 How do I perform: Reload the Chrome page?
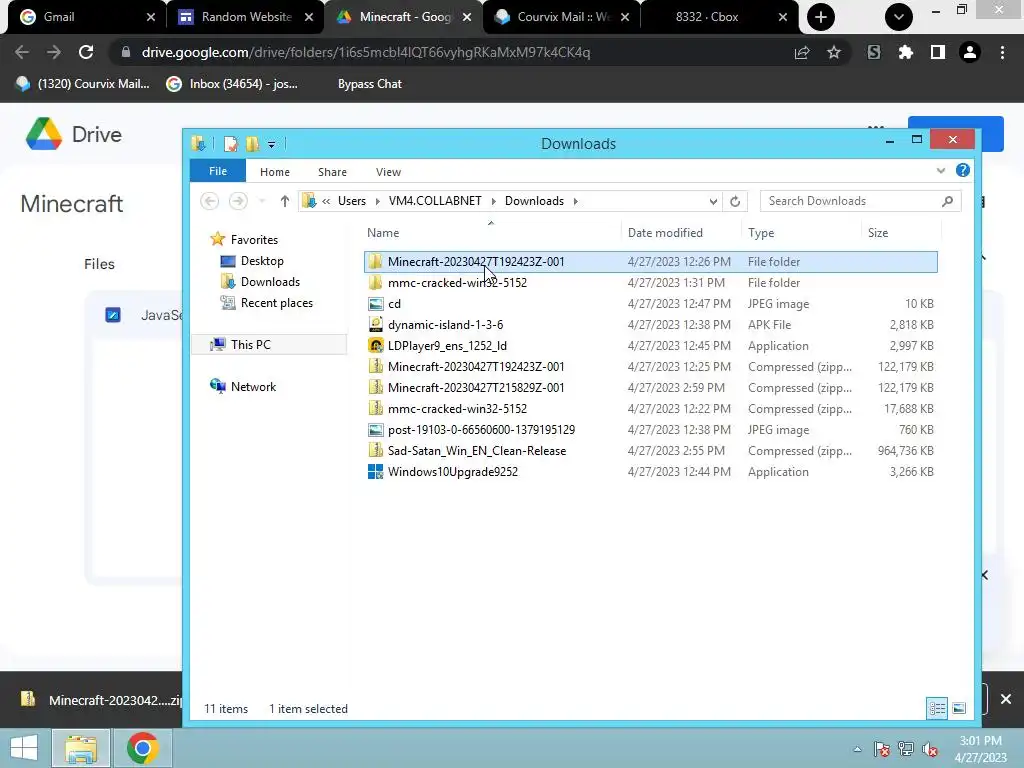pos(86,52)
